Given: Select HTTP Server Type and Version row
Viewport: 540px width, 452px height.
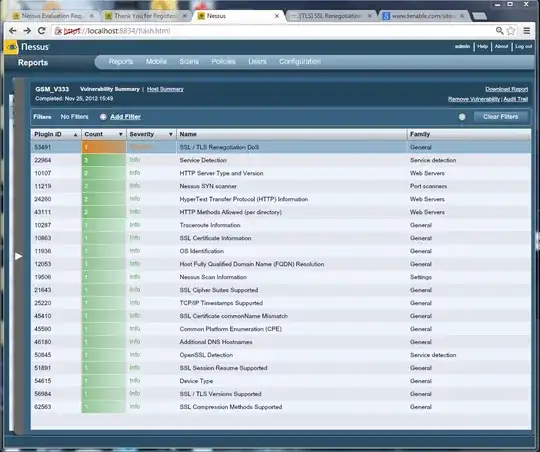Looking at the screenshot, I should click(x=281, y=173).
